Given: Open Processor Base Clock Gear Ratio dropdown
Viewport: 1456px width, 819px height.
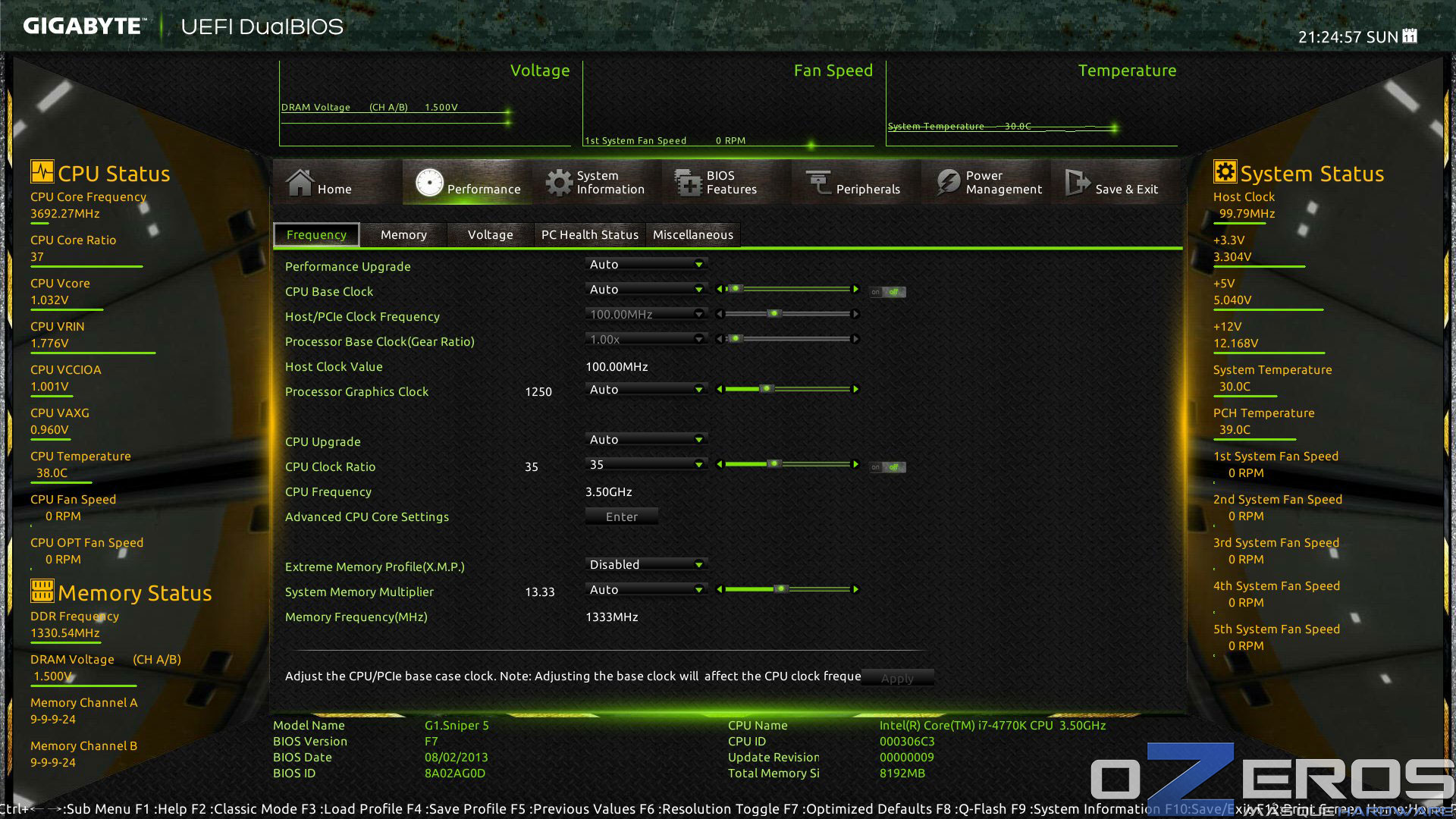Looking at the screenshot, I should [x=646, y=339].
